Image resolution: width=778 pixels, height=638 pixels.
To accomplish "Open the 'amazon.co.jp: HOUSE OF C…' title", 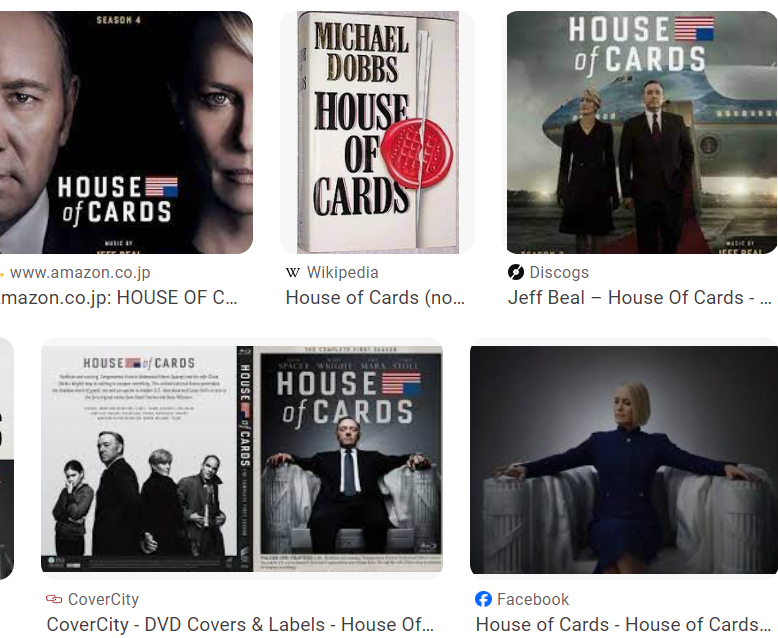I will point(119,298).
